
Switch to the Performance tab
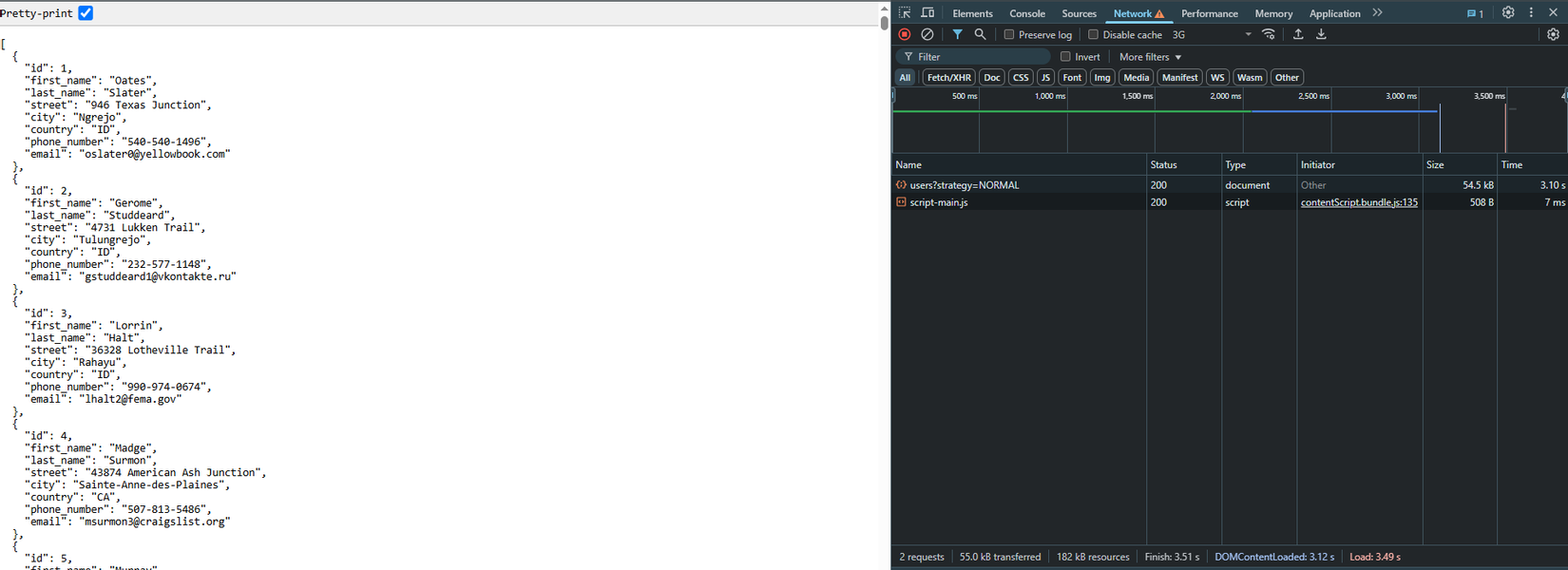[1209, 13]
